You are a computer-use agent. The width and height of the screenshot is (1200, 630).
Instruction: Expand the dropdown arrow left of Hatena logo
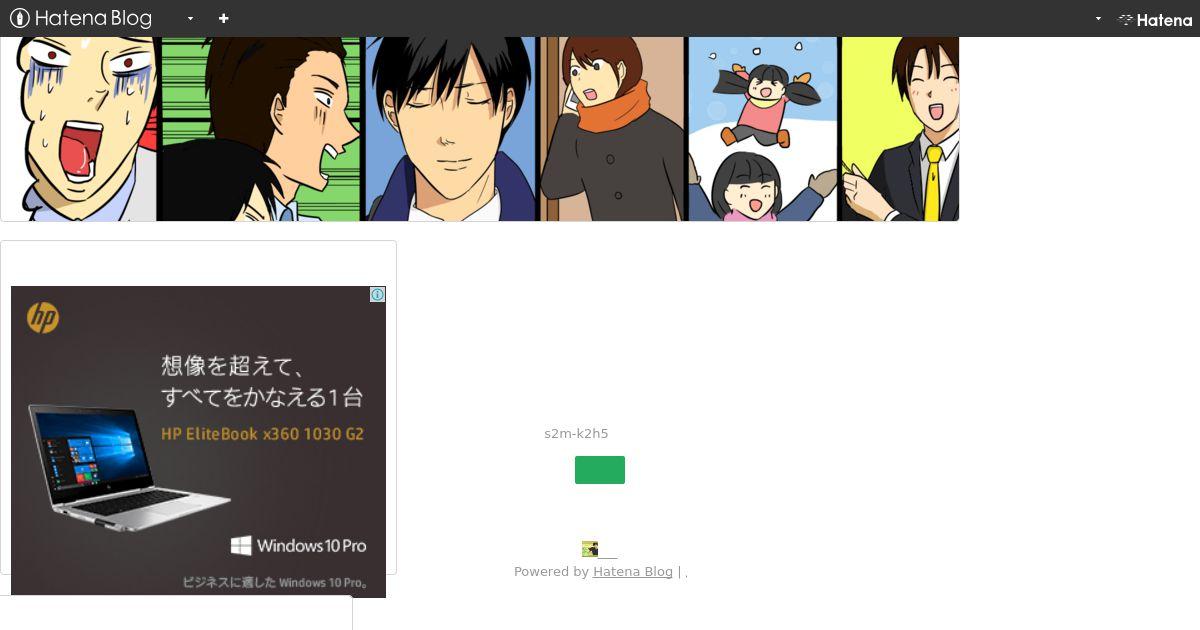tap(1098, 19)
